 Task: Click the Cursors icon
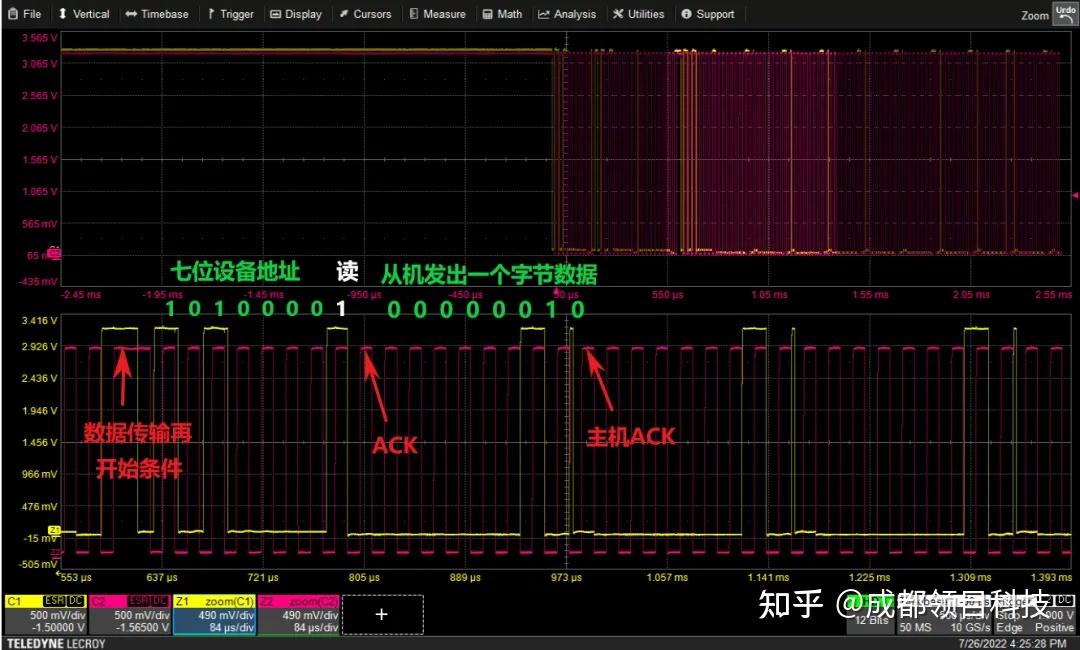(x=366, y=14)
